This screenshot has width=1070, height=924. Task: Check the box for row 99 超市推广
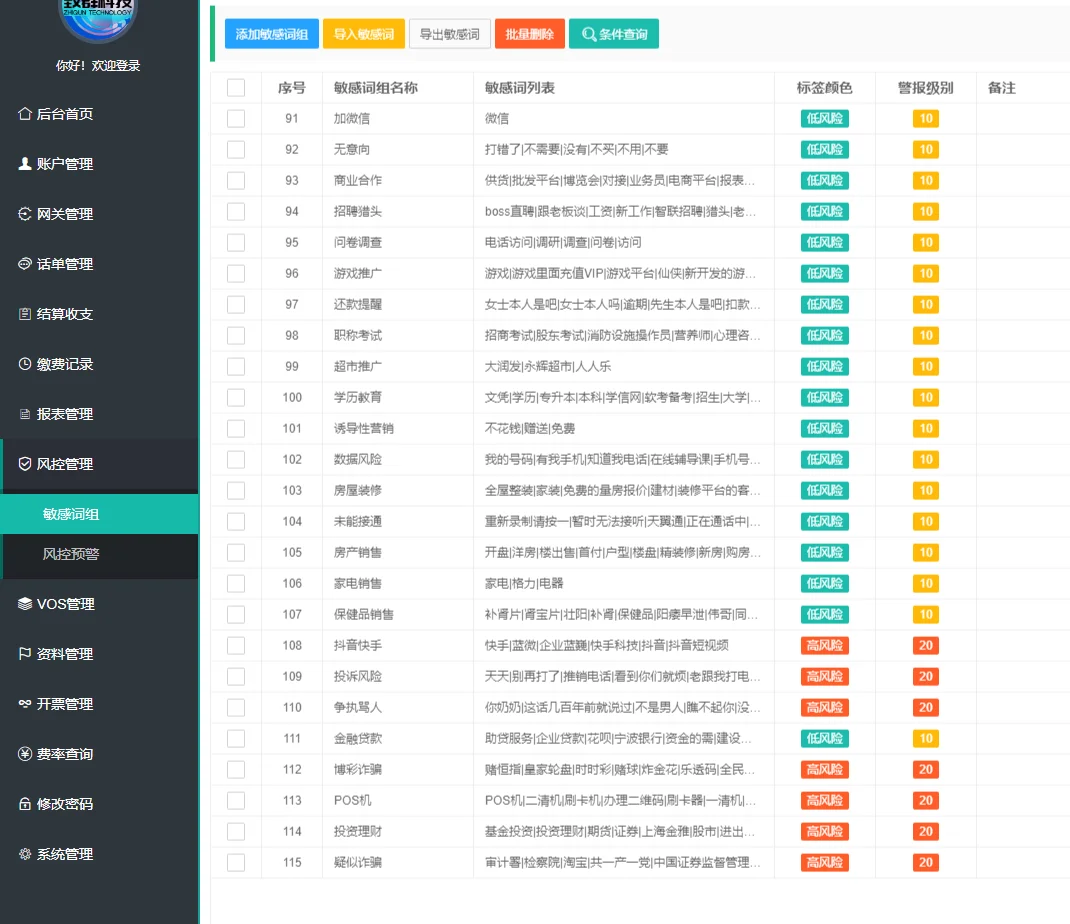click(x=236, y=366)
